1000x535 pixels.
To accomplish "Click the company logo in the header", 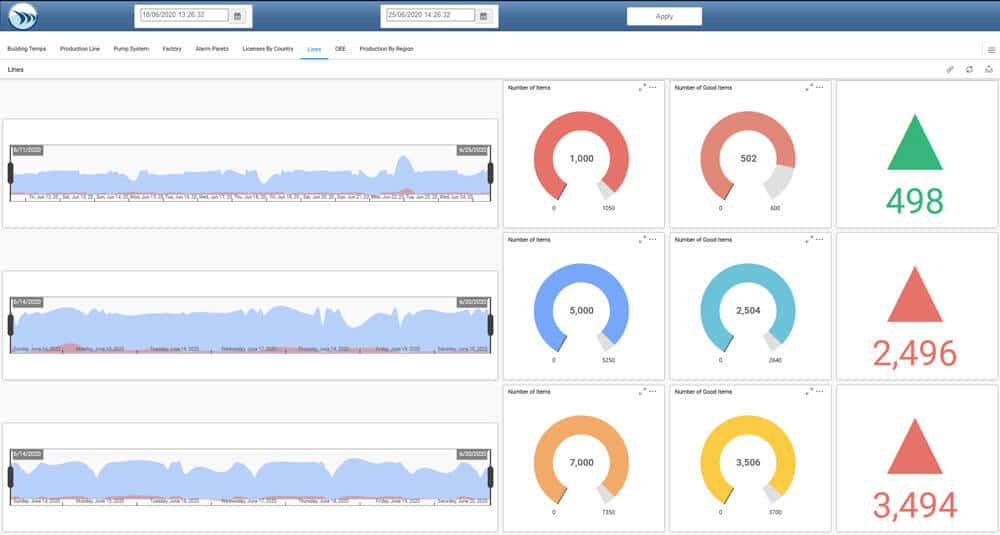I will pos(22,16).
